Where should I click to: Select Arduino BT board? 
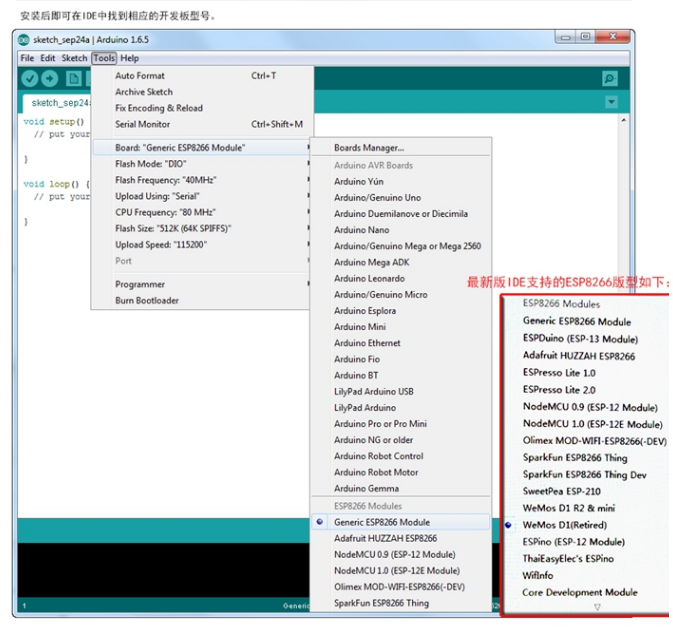tap(400, 376)
